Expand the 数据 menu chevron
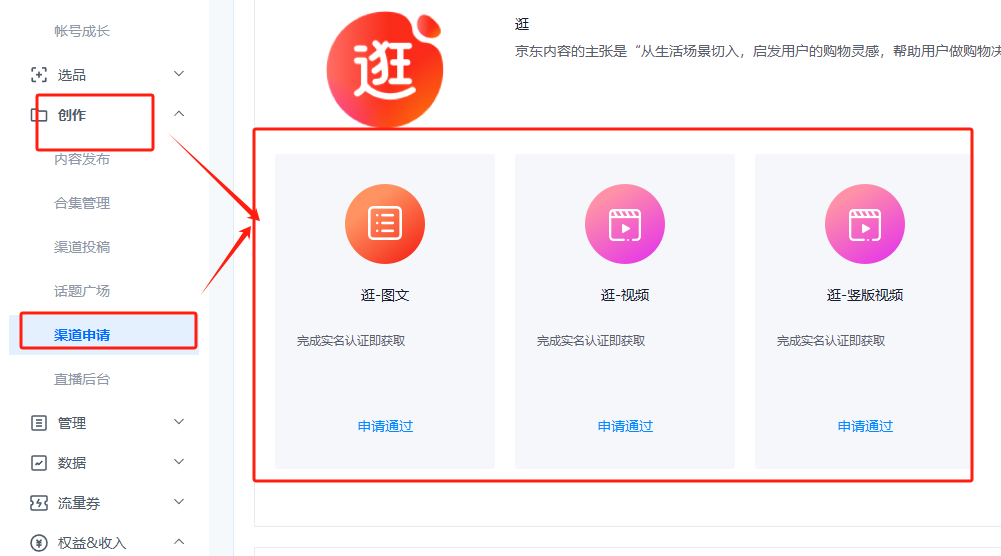 point(179,462)
